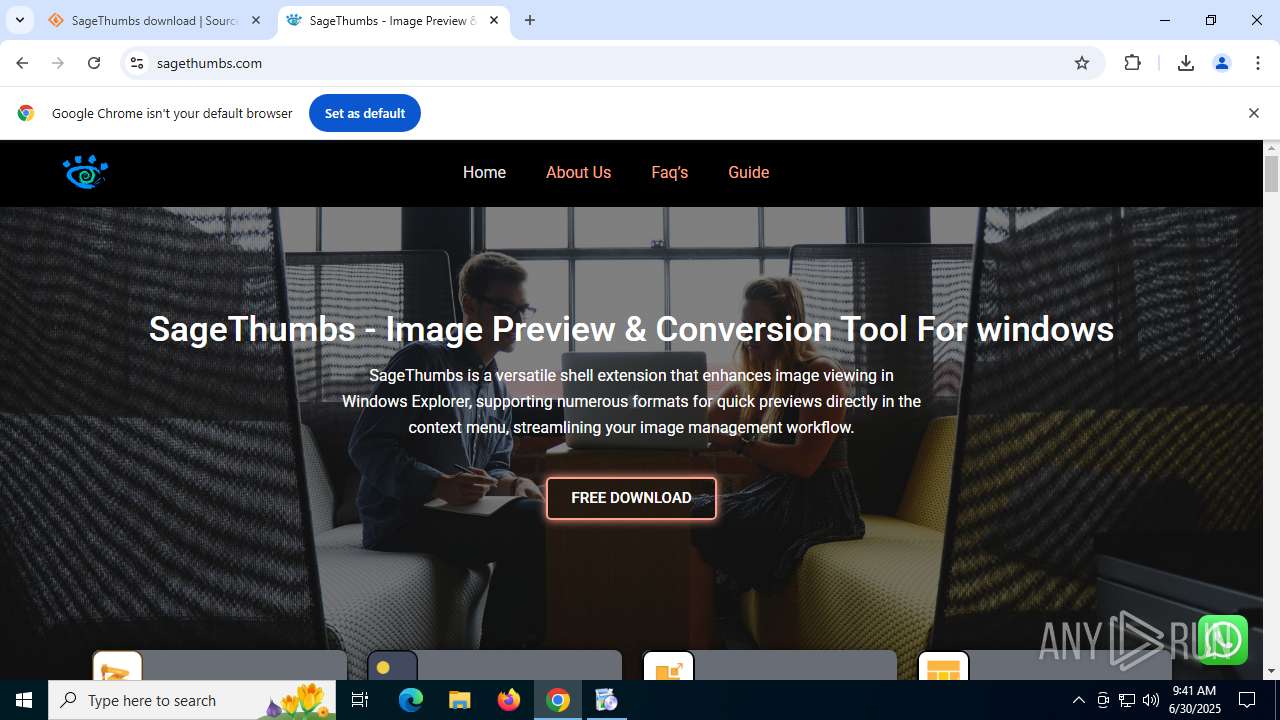Open the WhatsApp chat icon
1280x720 pixels.
pos(1222,640)
